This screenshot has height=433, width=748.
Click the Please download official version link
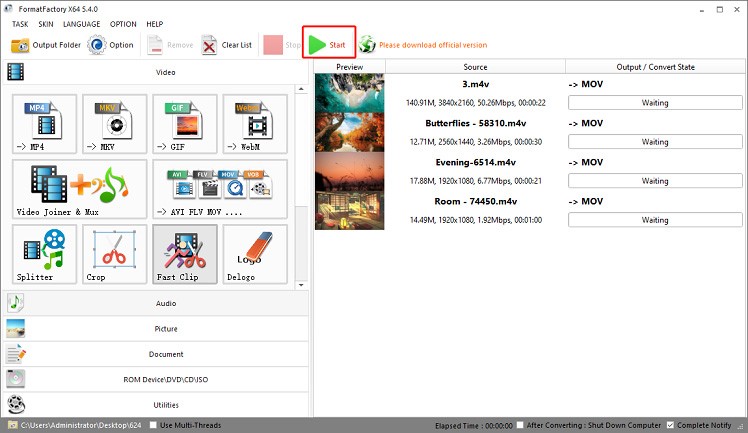pos(433,45)
